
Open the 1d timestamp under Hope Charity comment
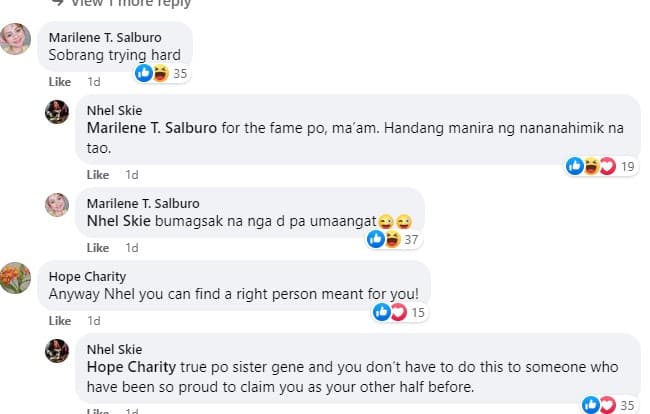(94, 320)
